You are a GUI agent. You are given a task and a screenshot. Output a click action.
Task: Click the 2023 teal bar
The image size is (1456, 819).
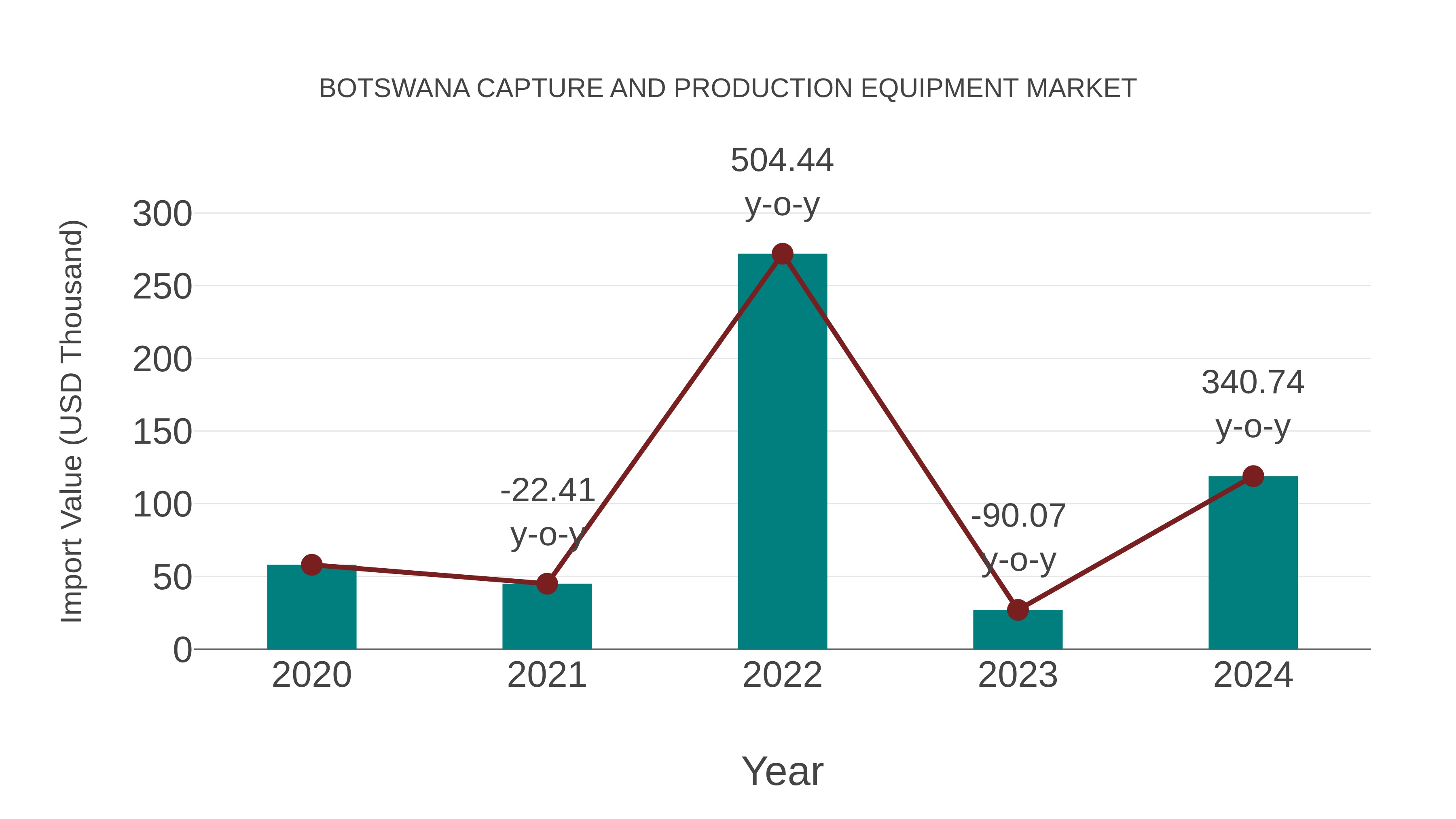[1018, 629]
